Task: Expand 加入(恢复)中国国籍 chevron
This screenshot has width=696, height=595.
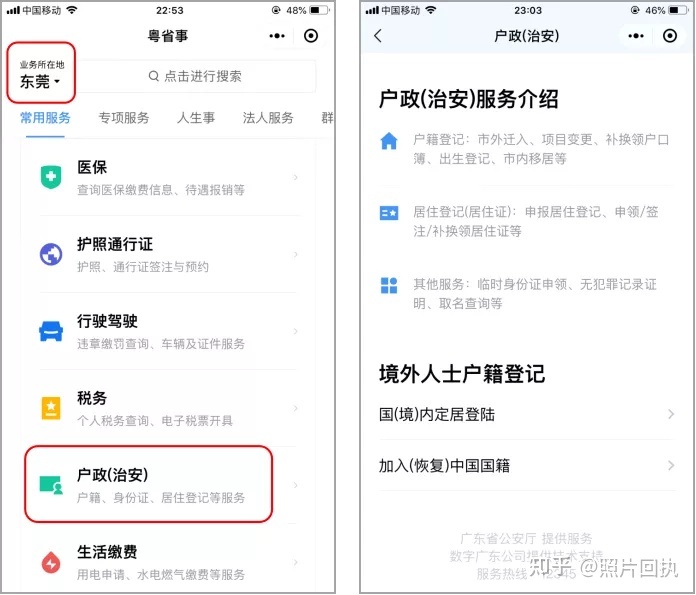Action: pos(671,466)
